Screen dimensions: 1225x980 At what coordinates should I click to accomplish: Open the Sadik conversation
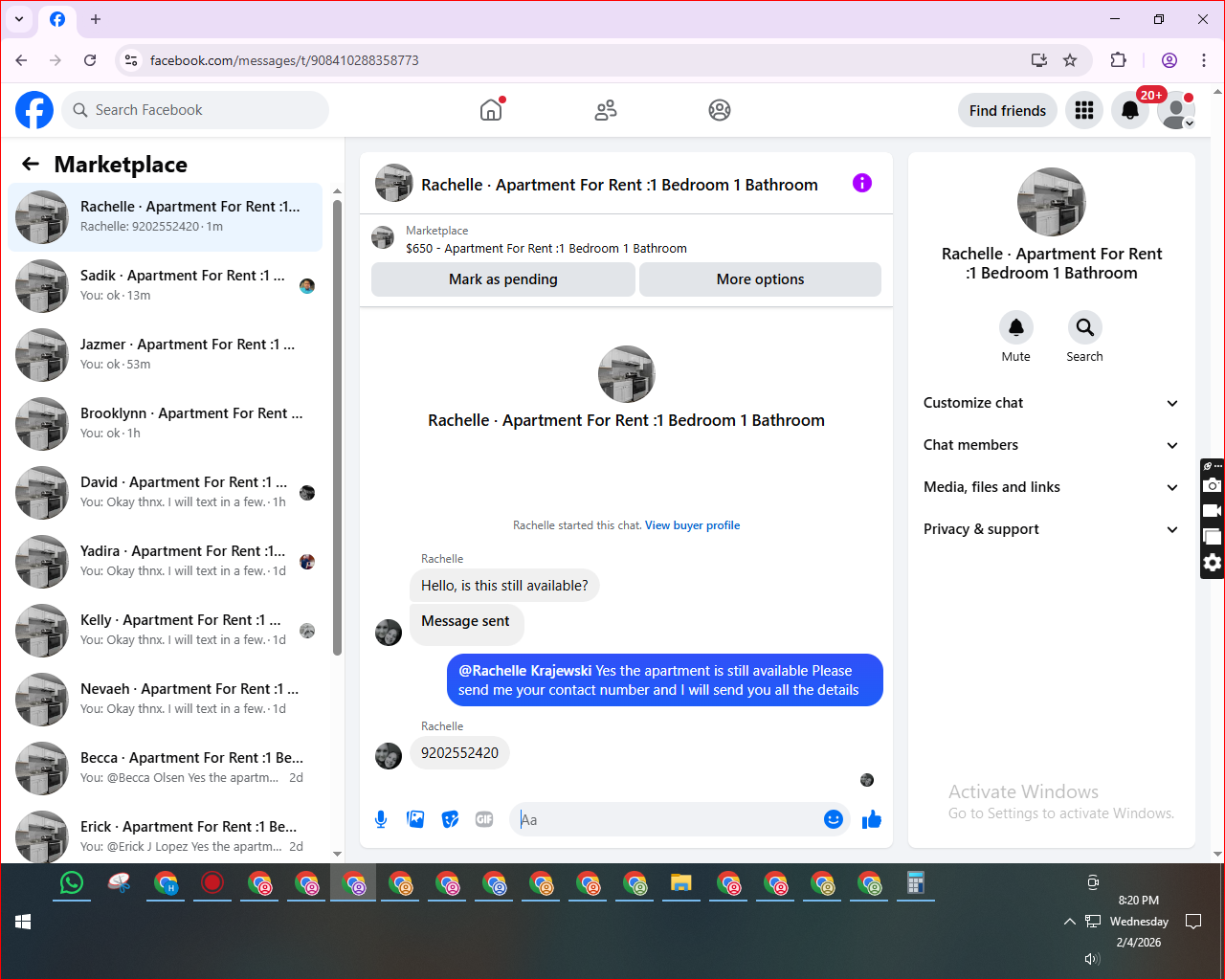coord(166,286)
